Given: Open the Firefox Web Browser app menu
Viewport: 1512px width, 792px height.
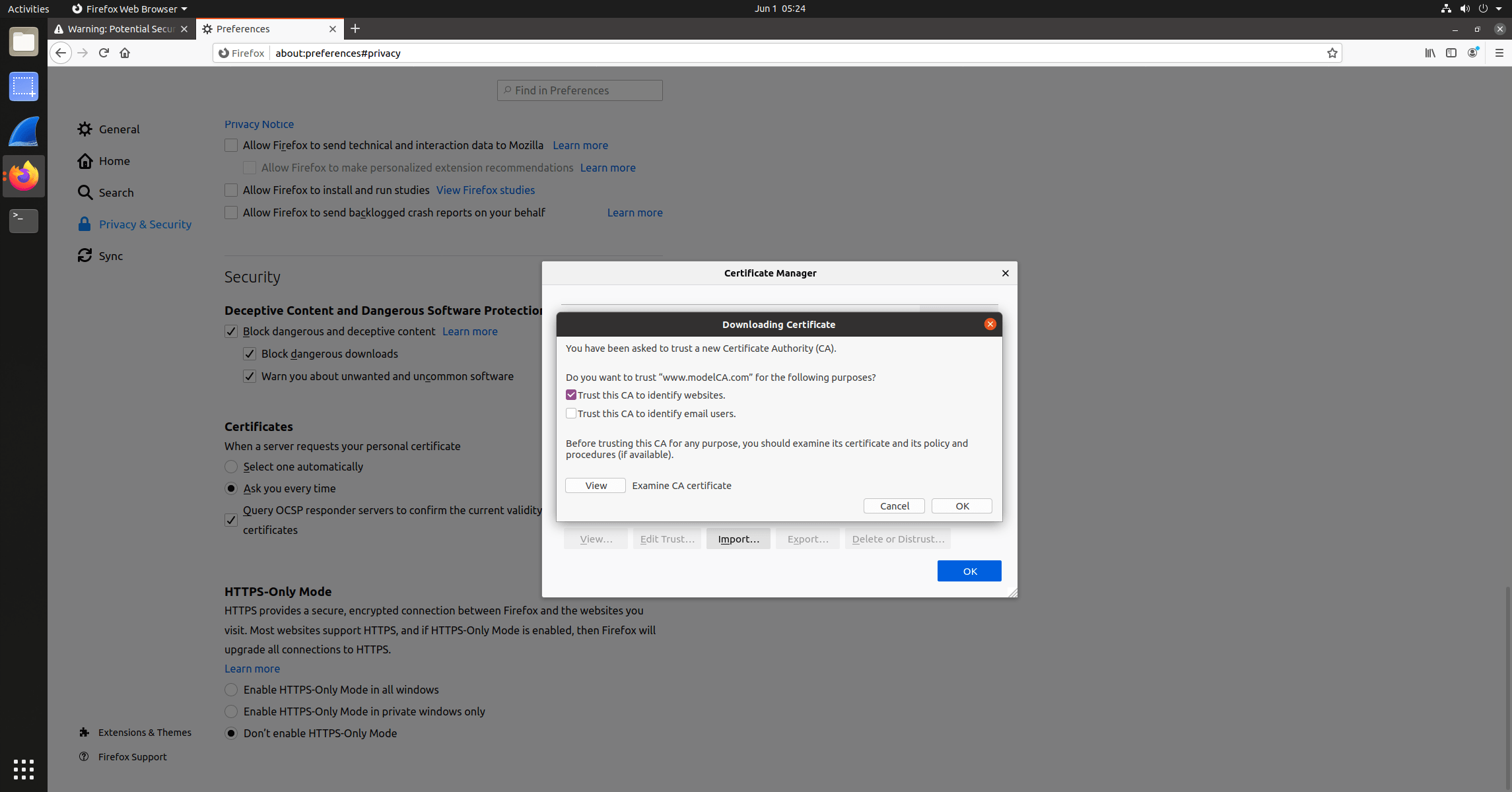Looking at the screenshot, I should 129,9.
